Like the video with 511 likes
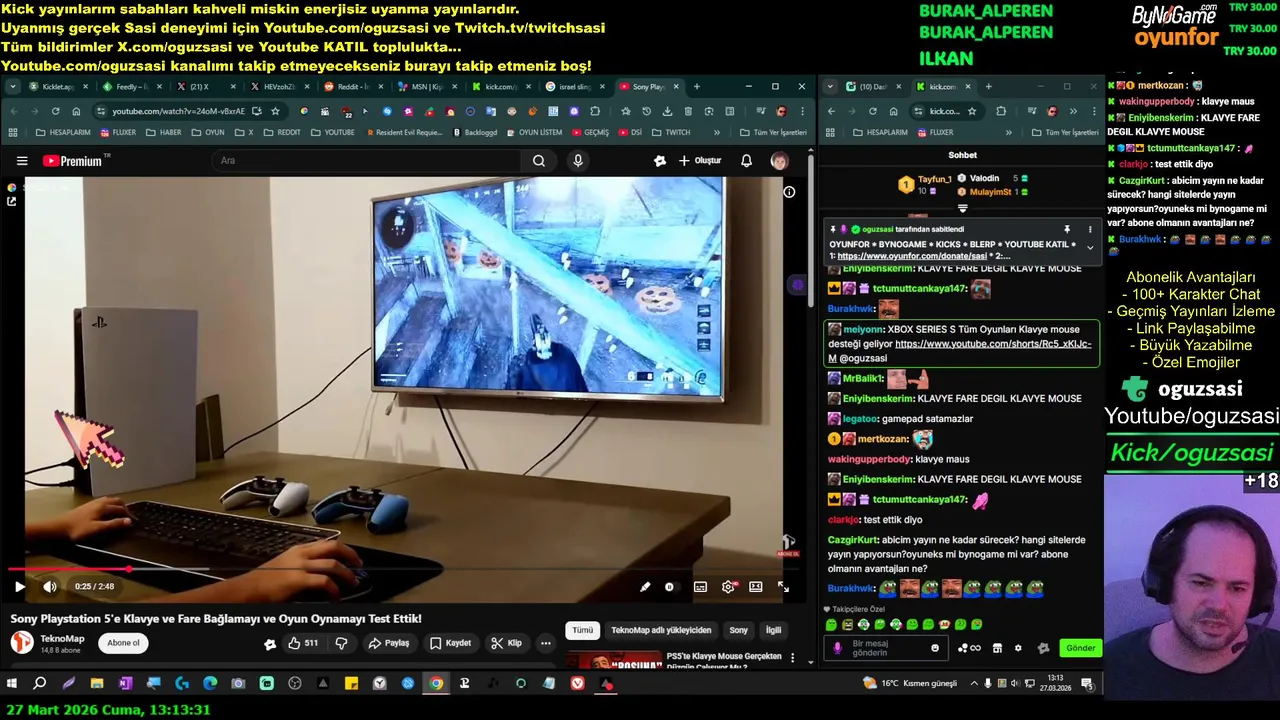Image resolution: width=1280 pixels, height=720 pixels. coord(303,643)
